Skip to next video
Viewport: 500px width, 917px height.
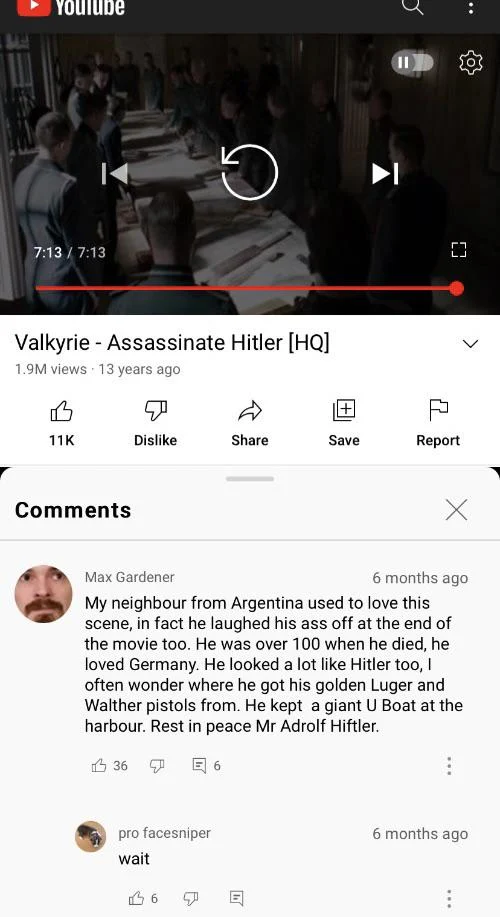(385, 173)
